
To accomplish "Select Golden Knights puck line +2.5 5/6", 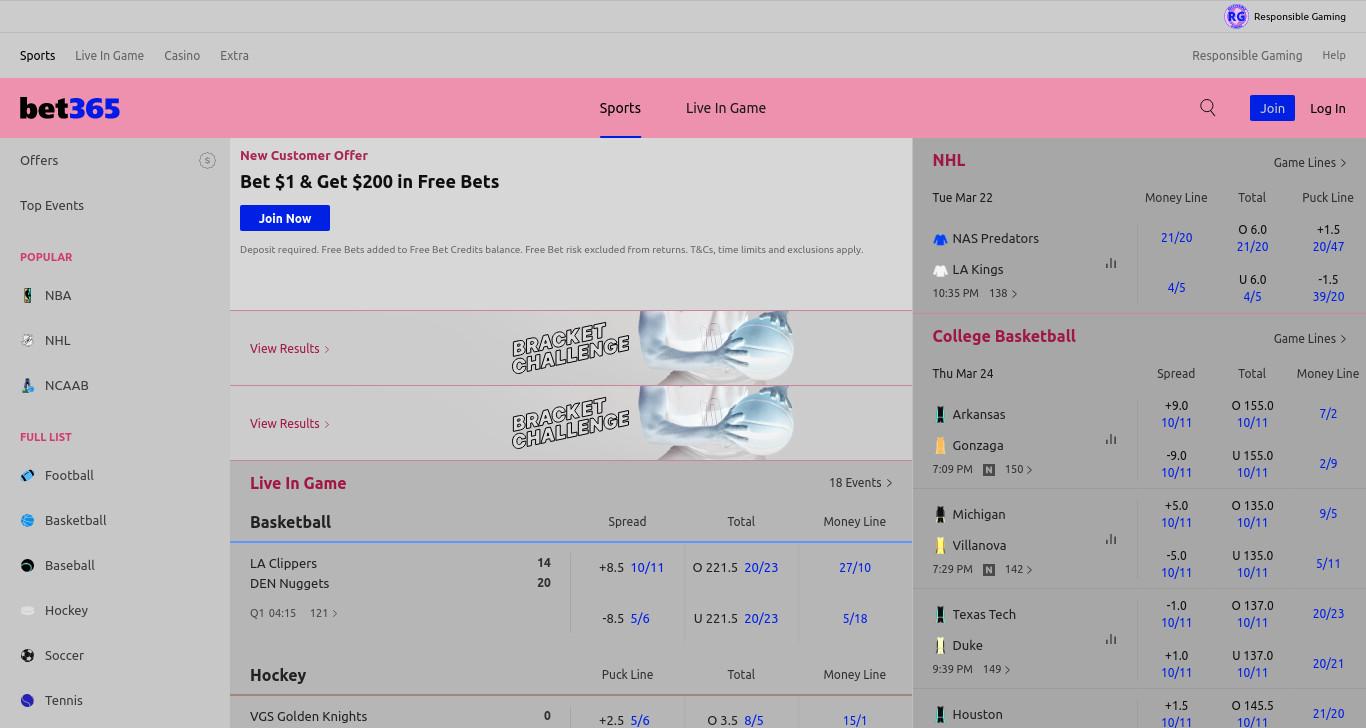I will (626, 720).
